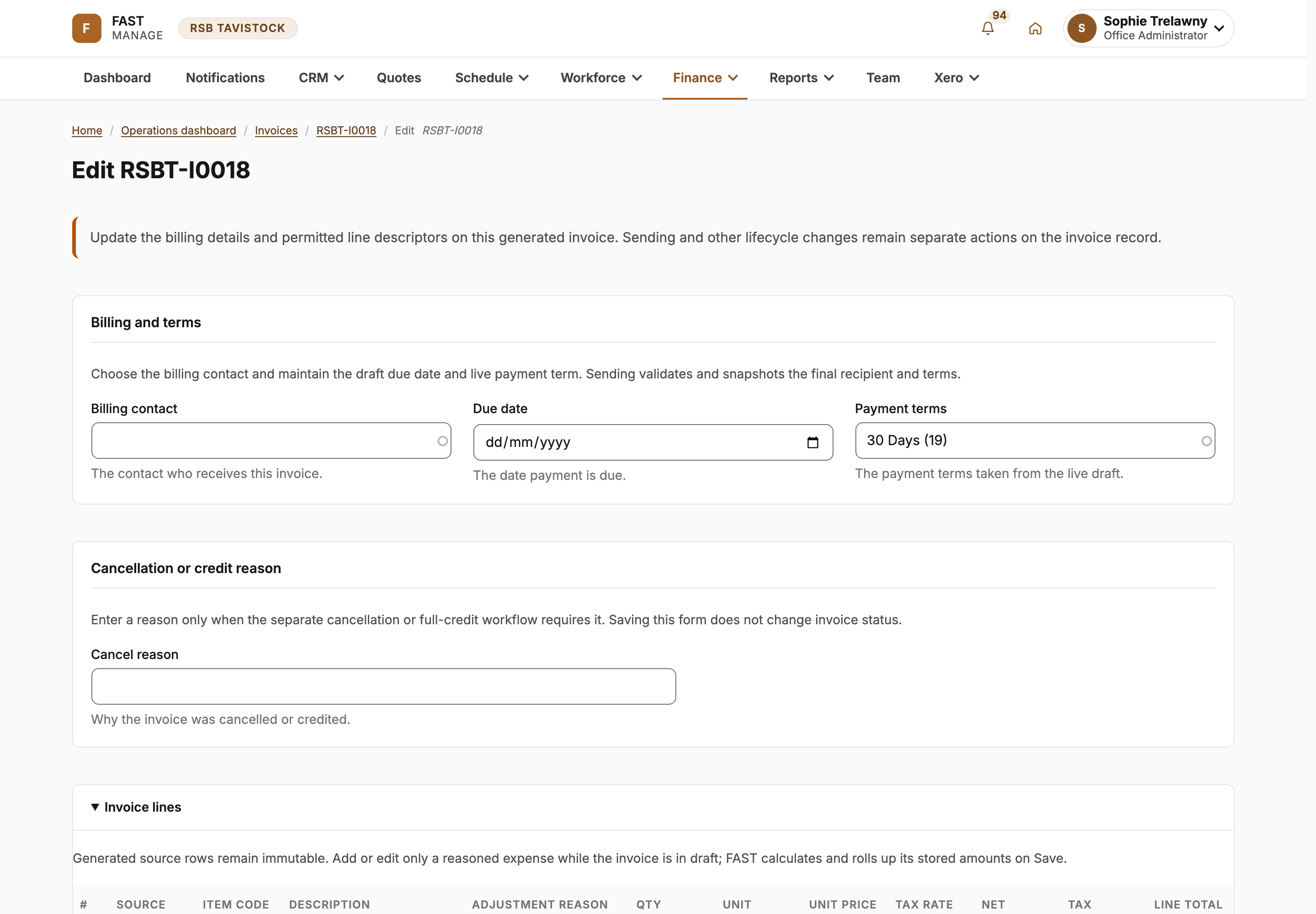Image resolution: width=1316 pixels, height=914 pixels.
Task: Go to the Notifications tab
Action: [225, 78]
